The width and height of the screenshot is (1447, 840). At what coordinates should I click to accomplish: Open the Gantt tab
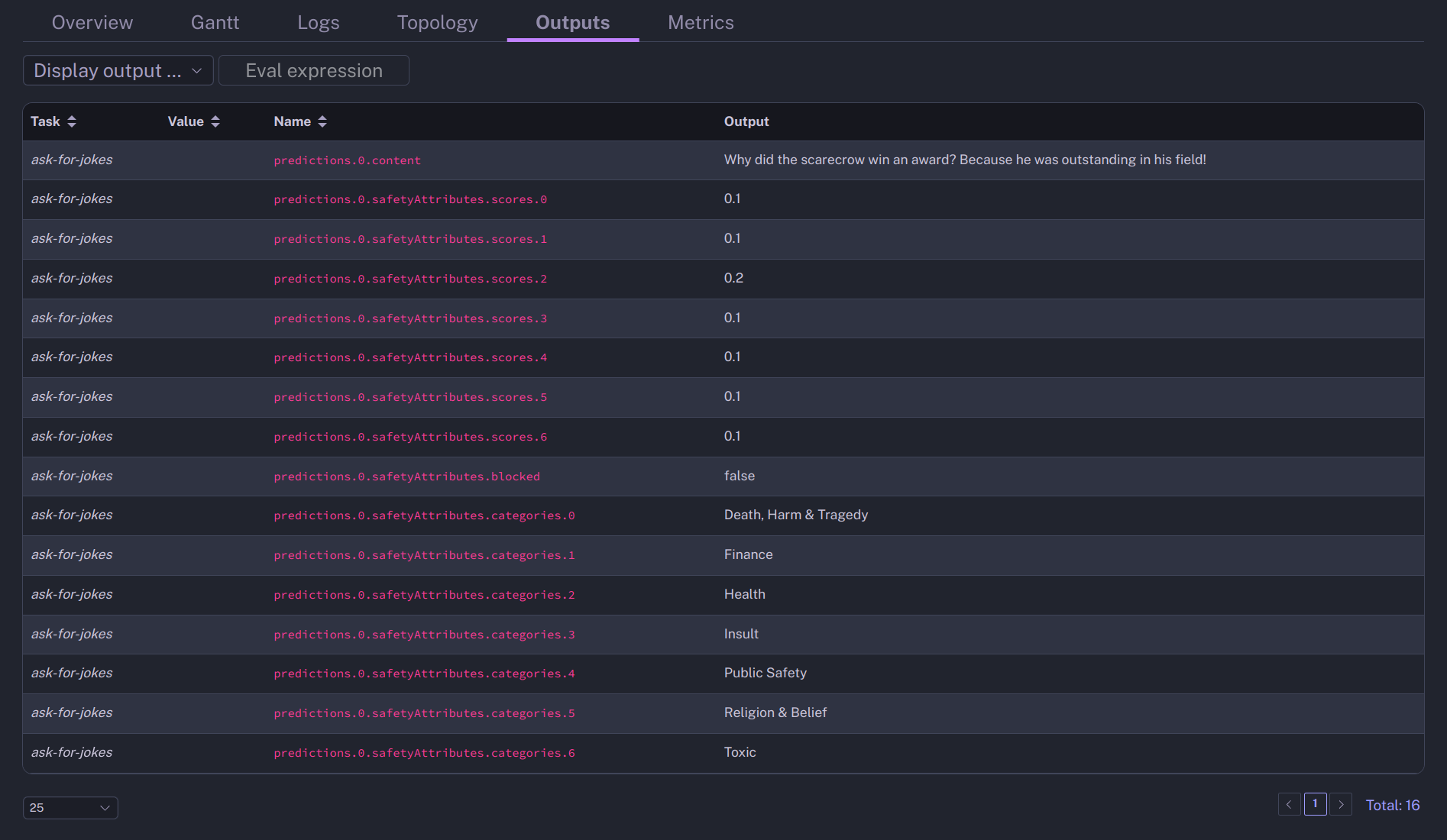[x=215, y=23]
